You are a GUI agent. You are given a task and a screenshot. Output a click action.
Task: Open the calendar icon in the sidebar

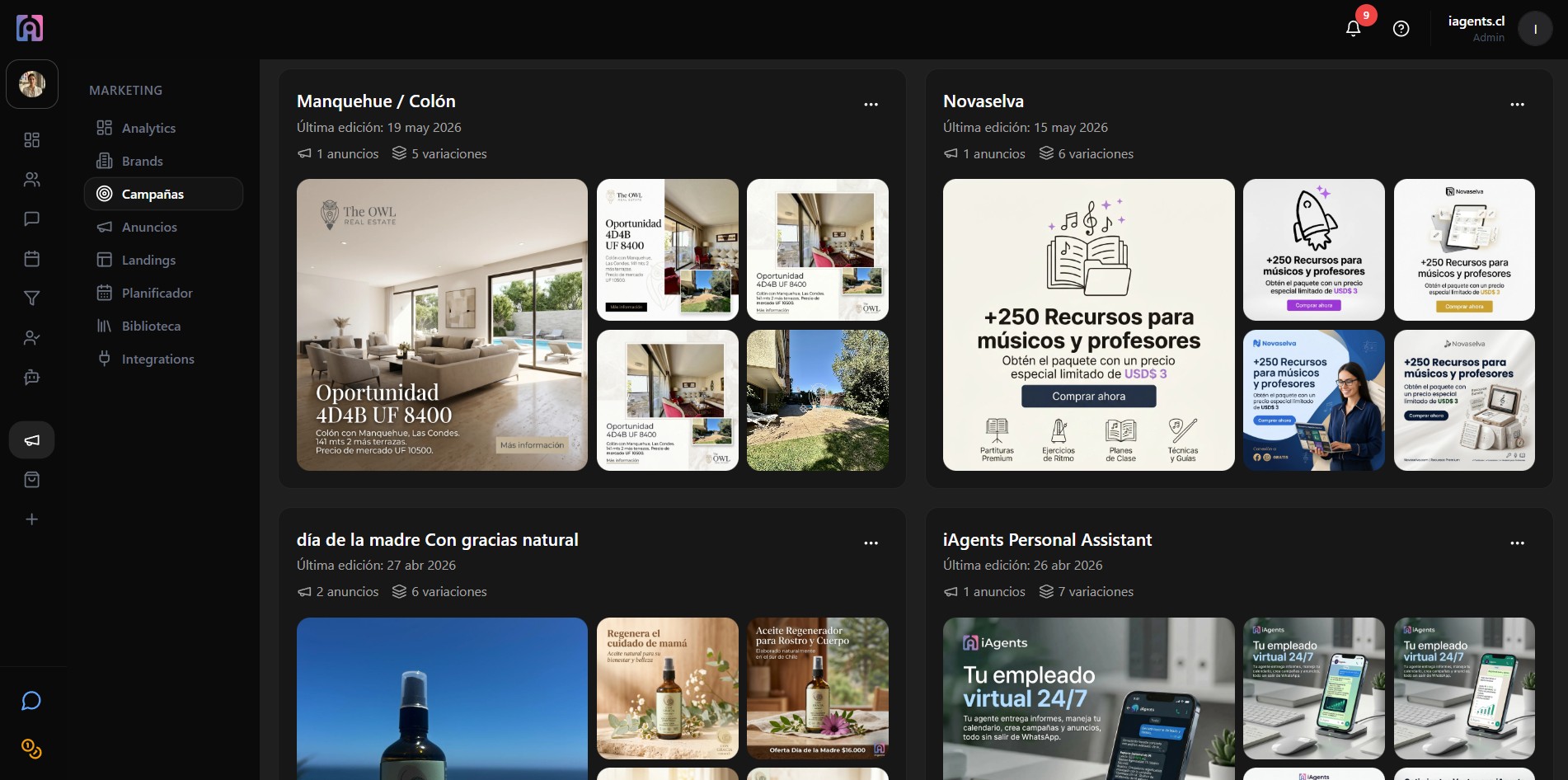point(32,259)
